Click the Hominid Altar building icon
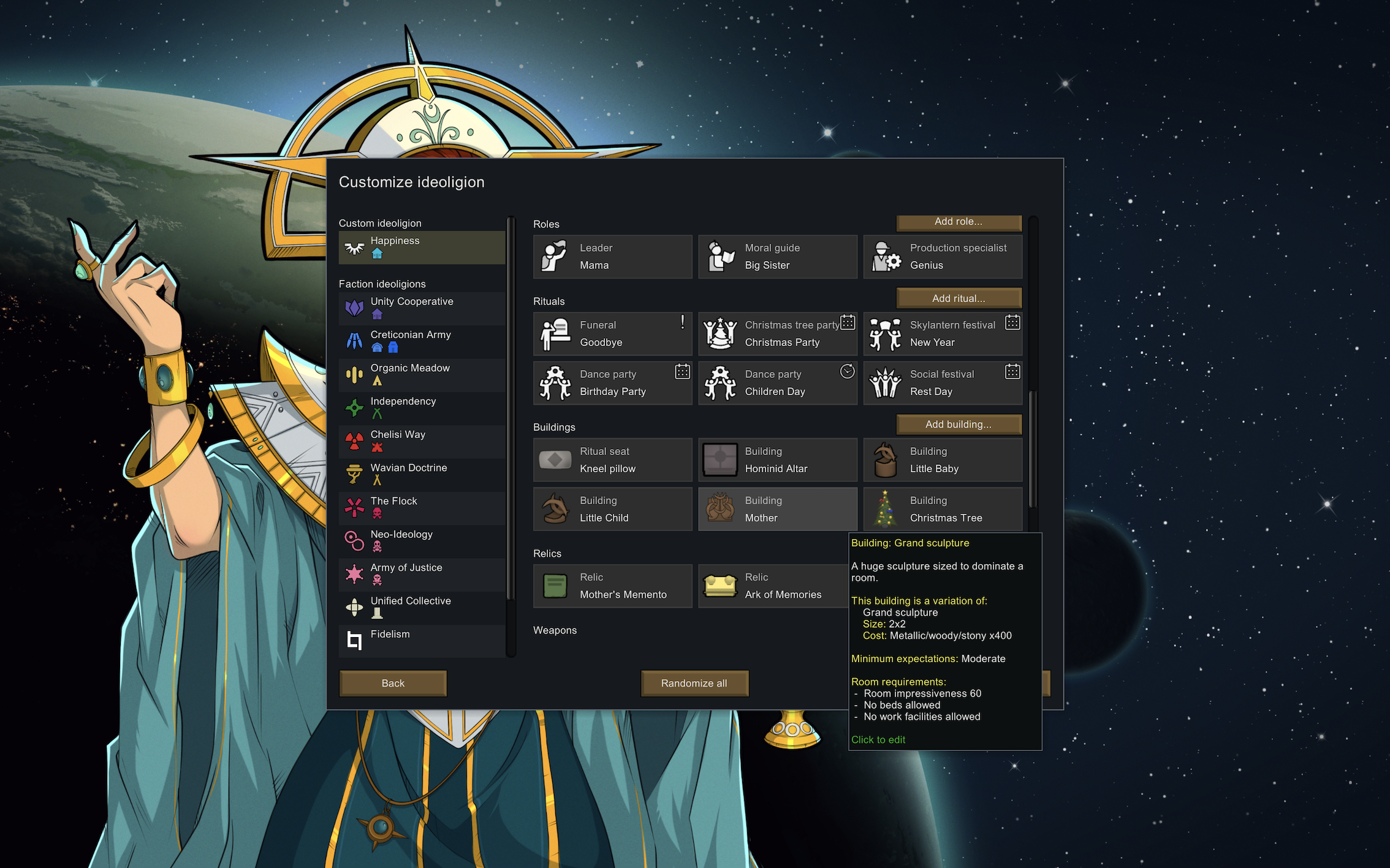 (720, 460)
